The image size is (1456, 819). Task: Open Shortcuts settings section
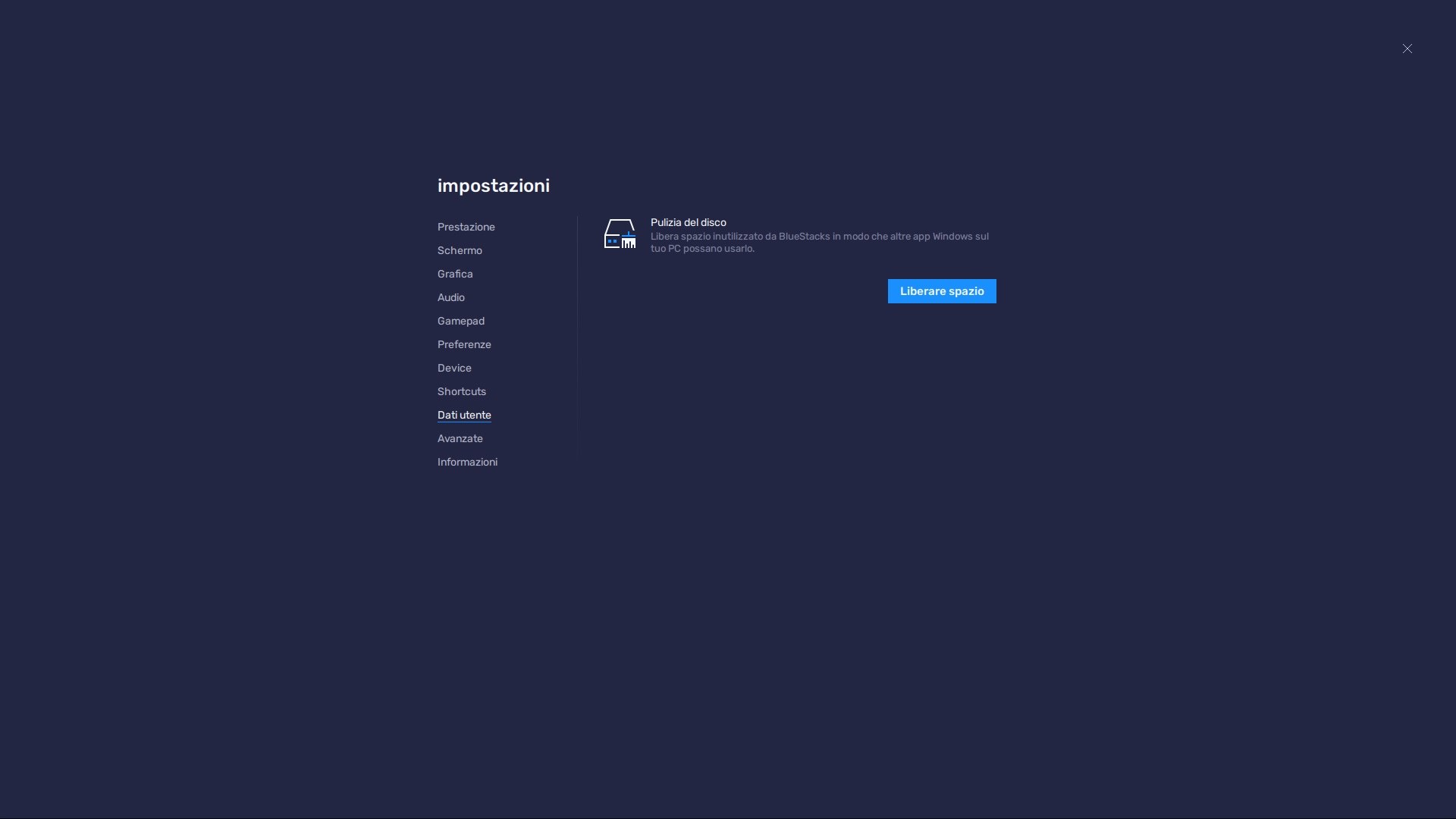[x=462, y=393]
